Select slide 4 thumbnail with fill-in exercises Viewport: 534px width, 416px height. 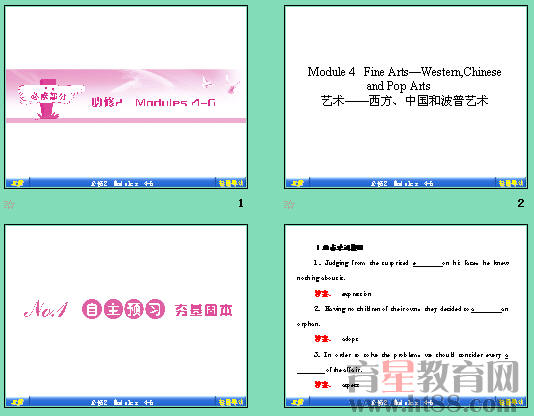point(406,316)
